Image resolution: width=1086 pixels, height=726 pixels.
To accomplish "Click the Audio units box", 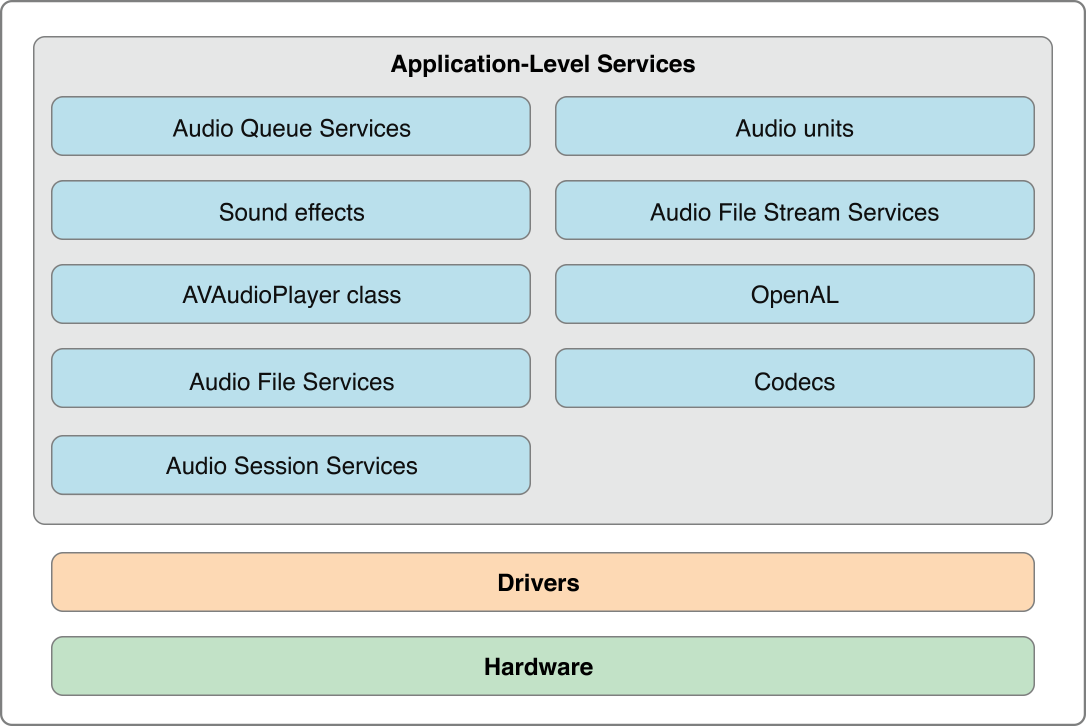I will (795, 126).
